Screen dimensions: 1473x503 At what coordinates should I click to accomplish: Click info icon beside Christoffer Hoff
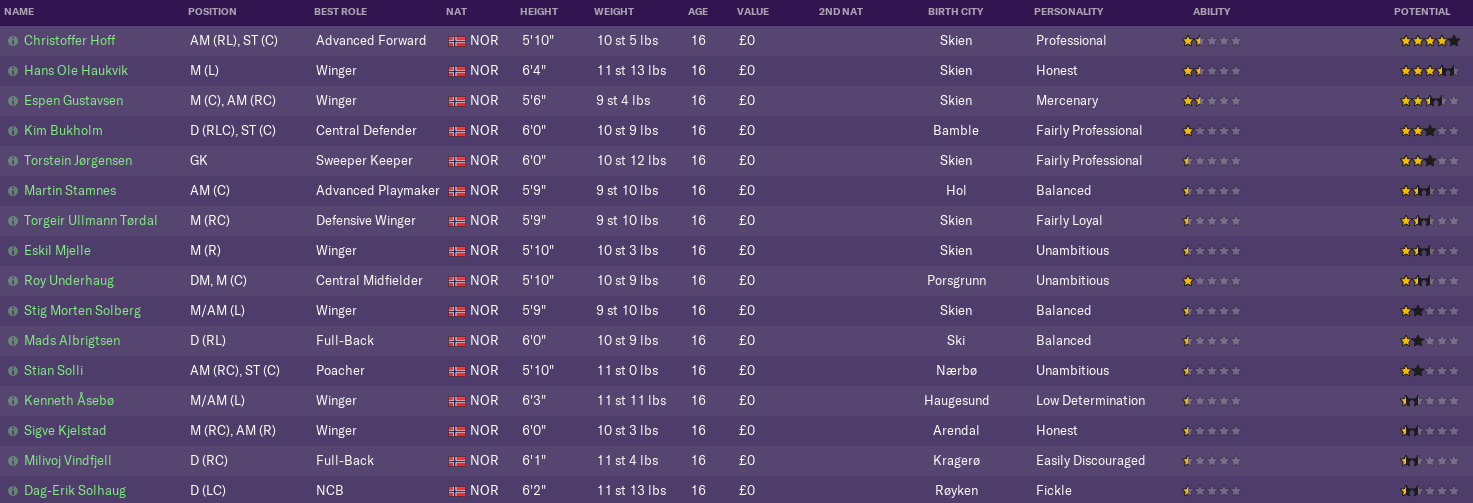(x=13, y=41)
